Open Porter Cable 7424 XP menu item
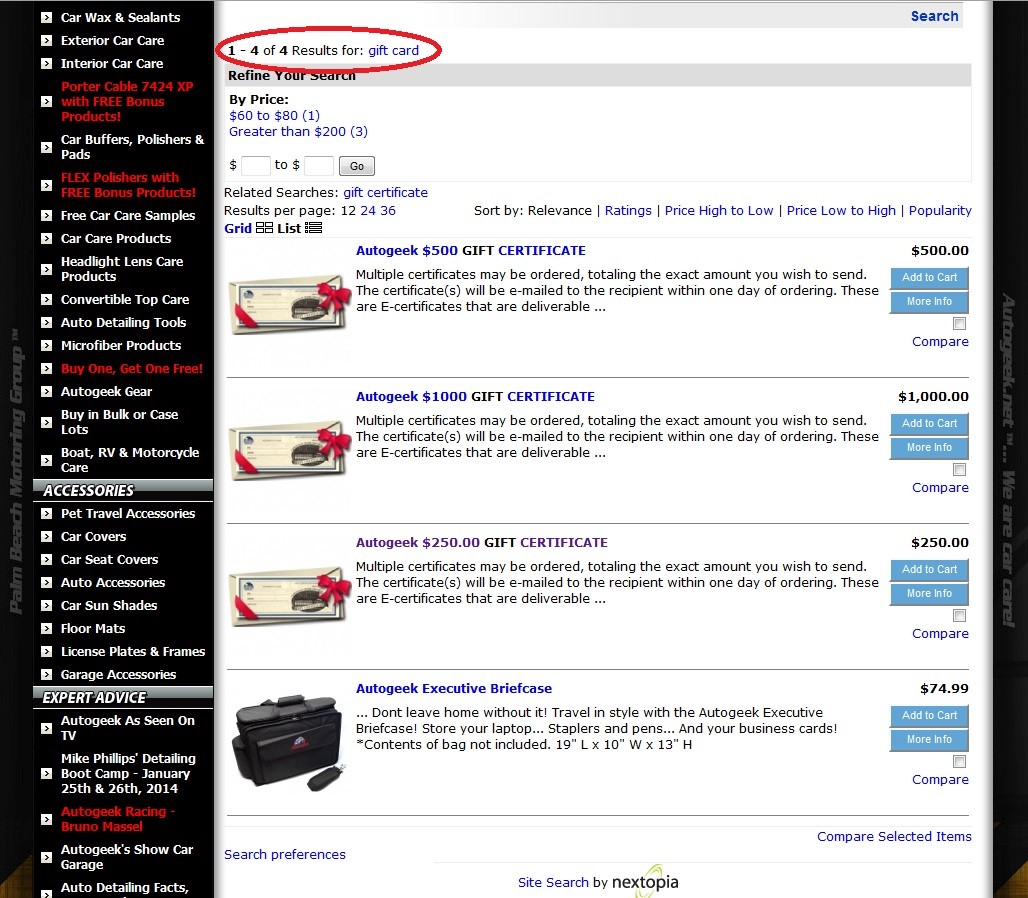Viewport: 1028px width, 898px height. pos(127,102)
